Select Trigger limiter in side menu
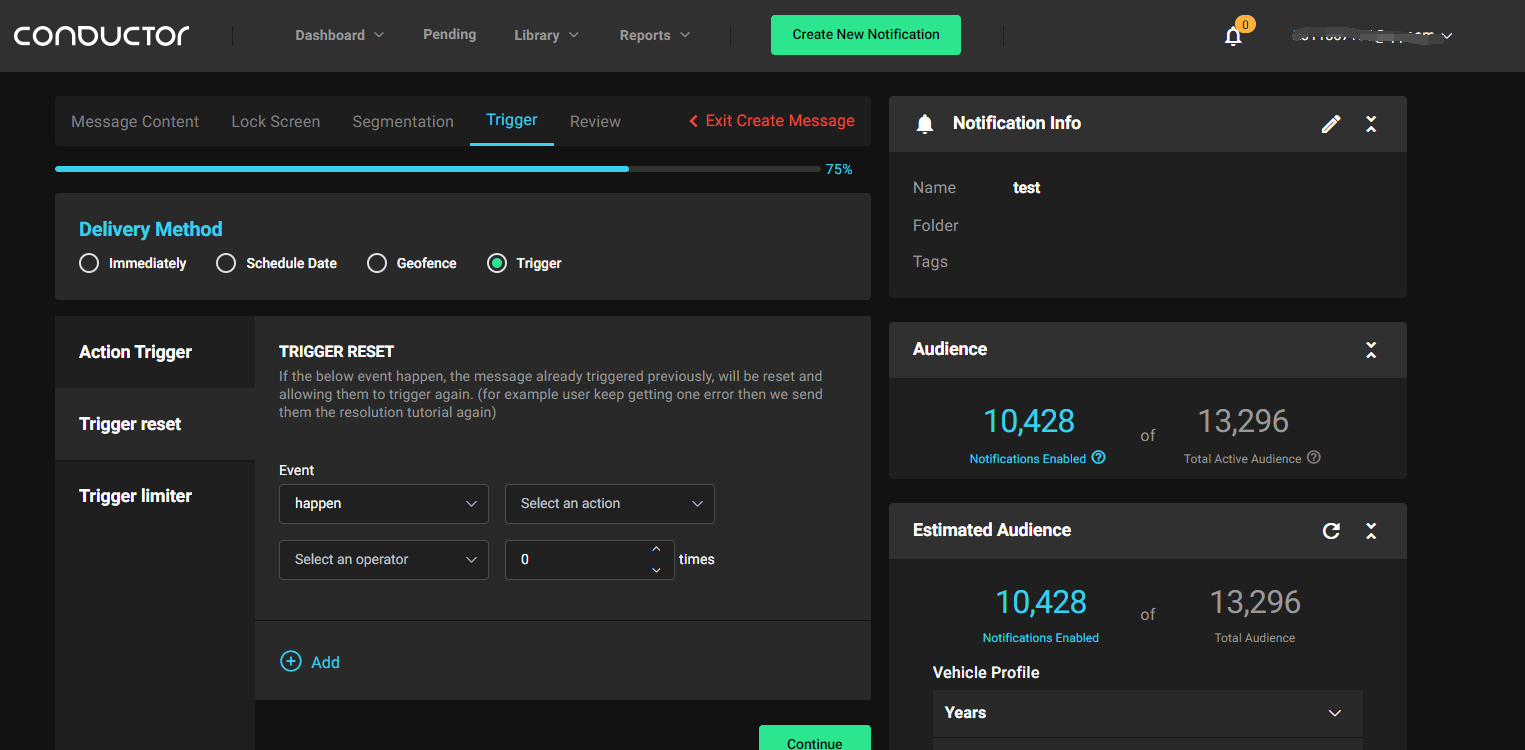 155,496
